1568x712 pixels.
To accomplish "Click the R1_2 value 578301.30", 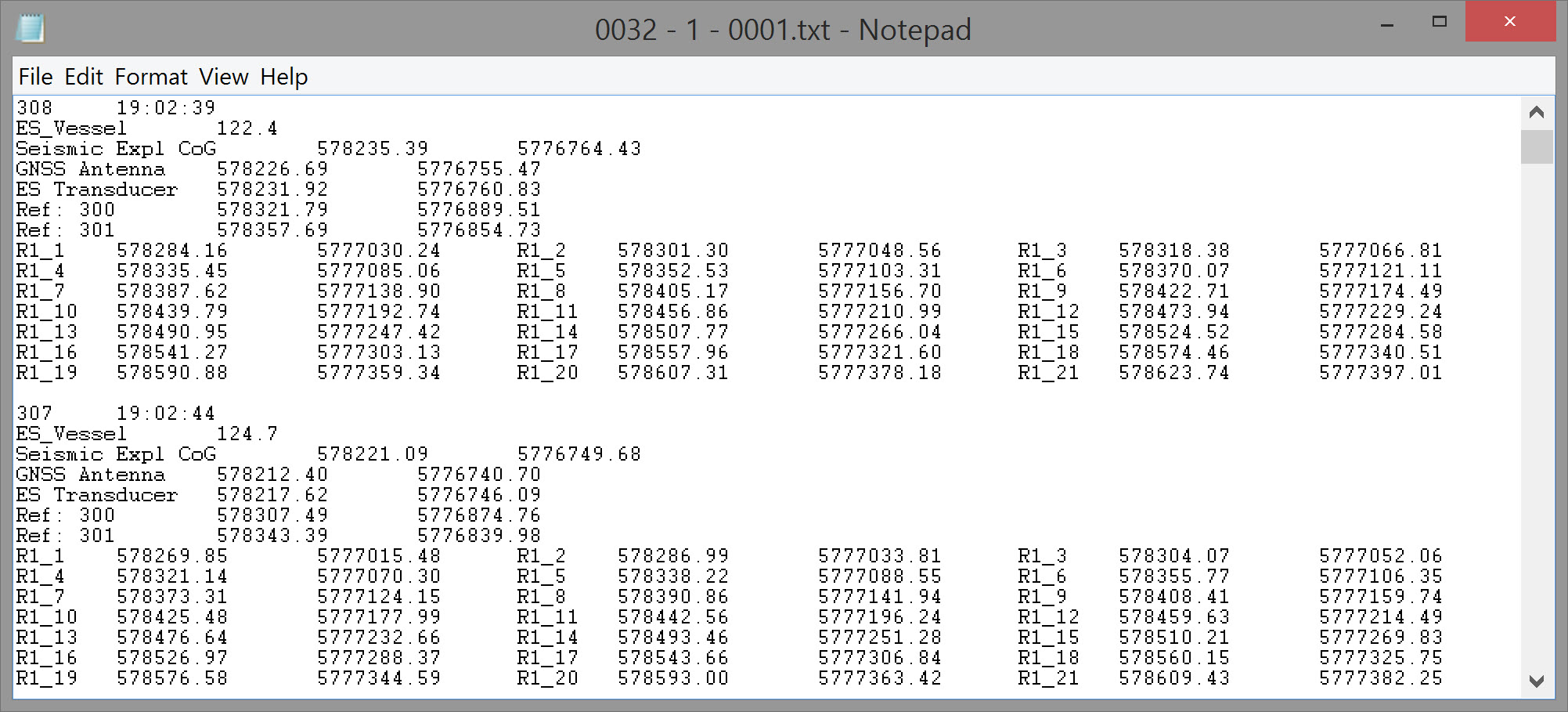I will 673,250.
